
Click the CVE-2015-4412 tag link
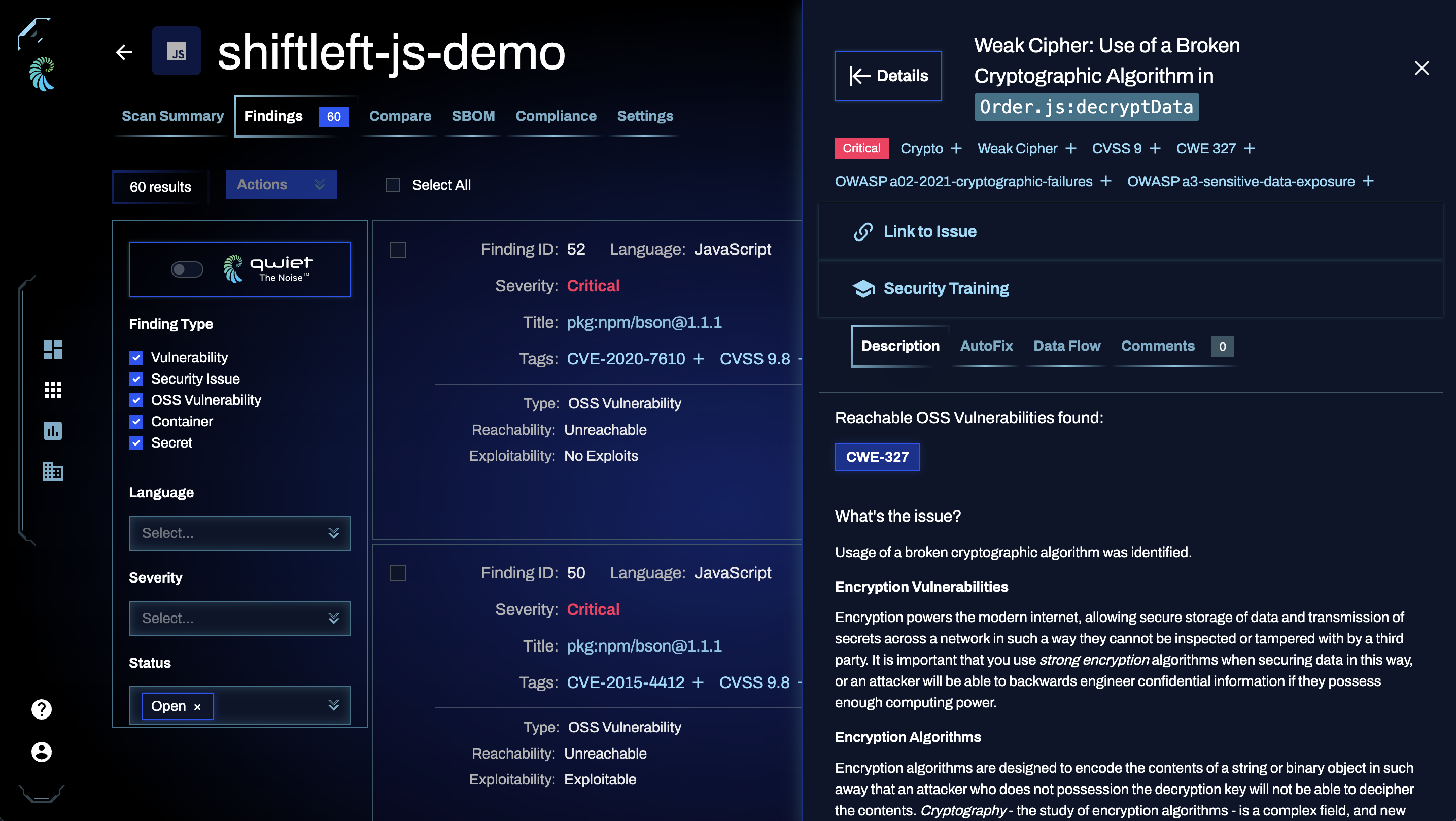[x=626, y=682]
